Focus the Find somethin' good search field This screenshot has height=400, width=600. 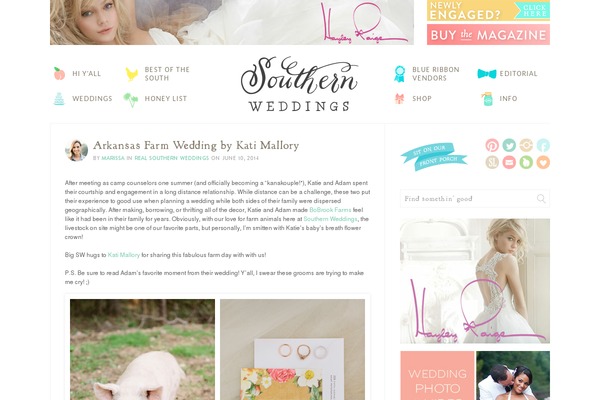click(x=475, y=199)
